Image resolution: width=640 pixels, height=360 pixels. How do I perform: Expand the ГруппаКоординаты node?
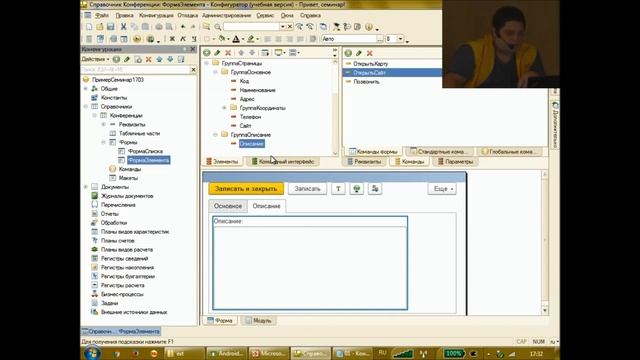coord(224,108)
